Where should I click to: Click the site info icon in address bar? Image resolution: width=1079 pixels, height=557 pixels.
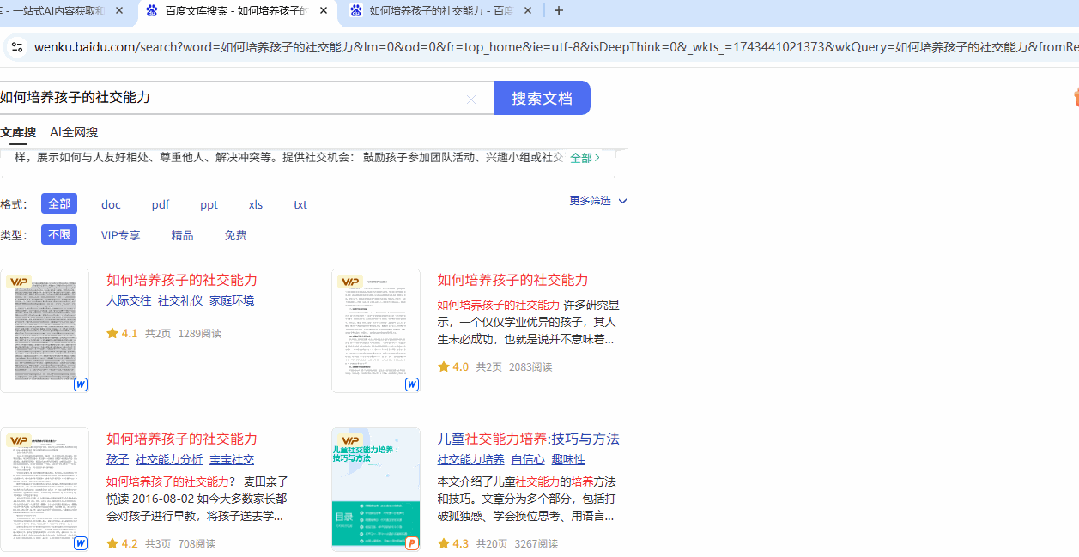[x=18, y=47]
